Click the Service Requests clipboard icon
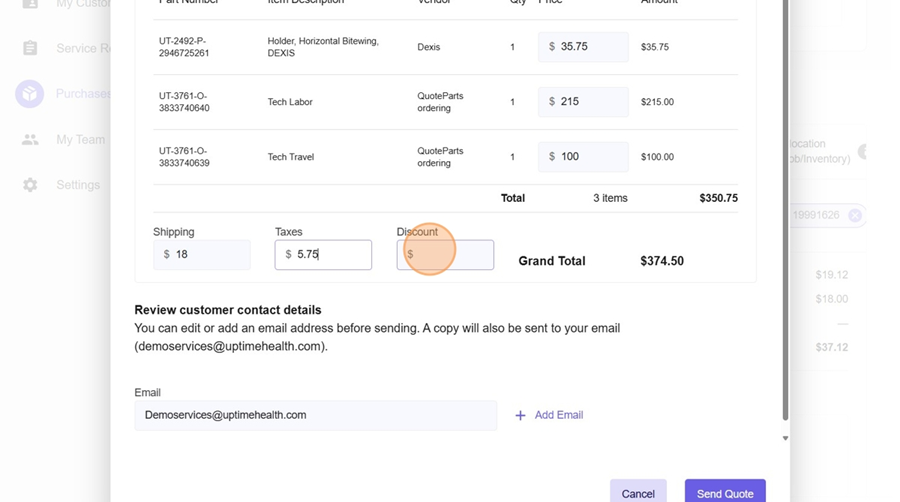 coord(30,48)
